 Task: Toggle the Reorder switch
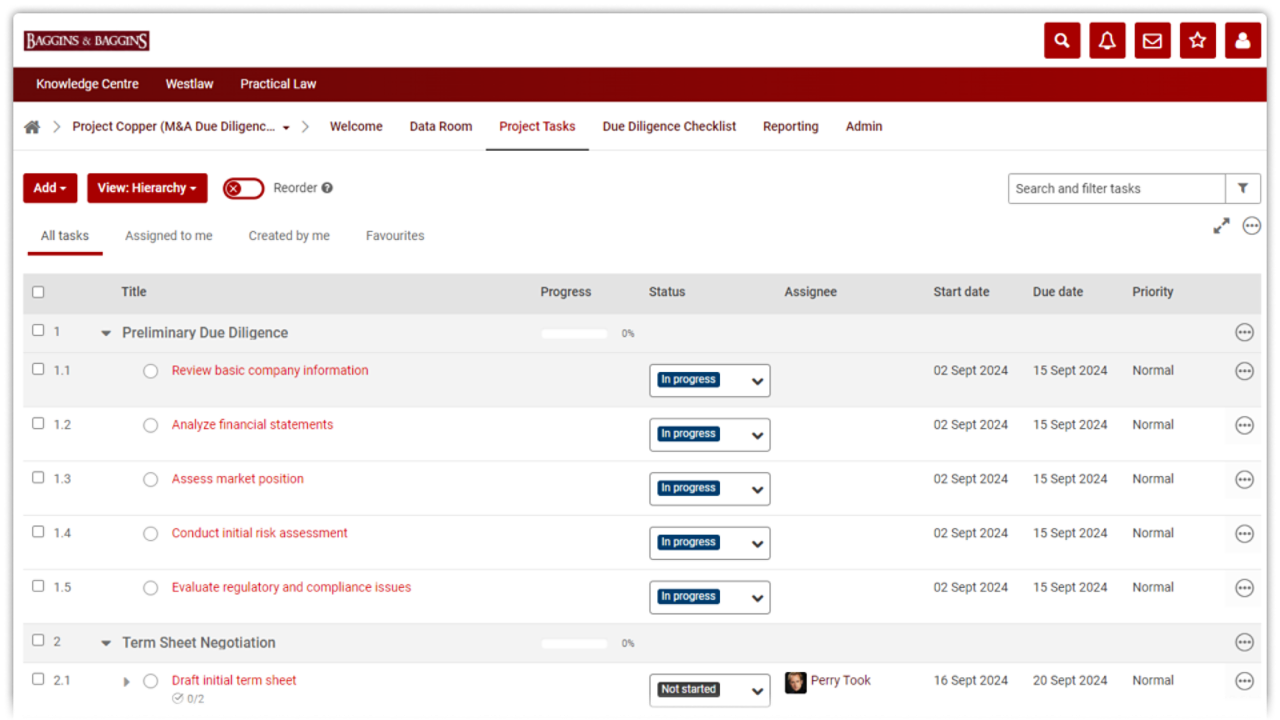click(243, 188)
